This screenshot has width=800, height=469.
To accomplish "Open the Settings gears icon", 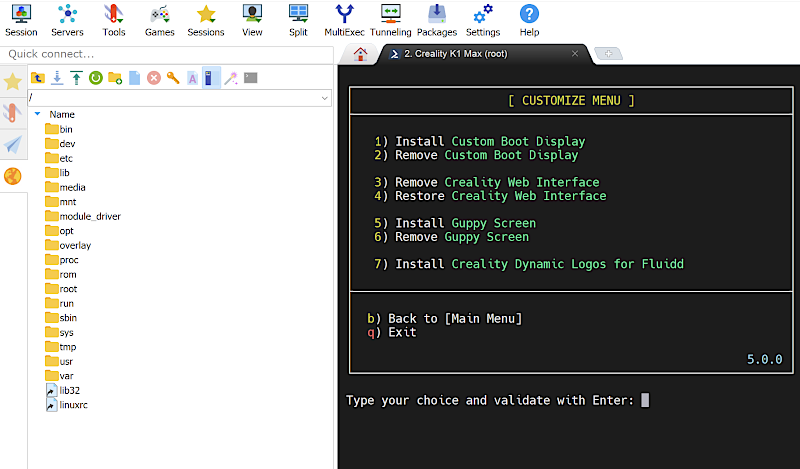I will tap(483, 20).
